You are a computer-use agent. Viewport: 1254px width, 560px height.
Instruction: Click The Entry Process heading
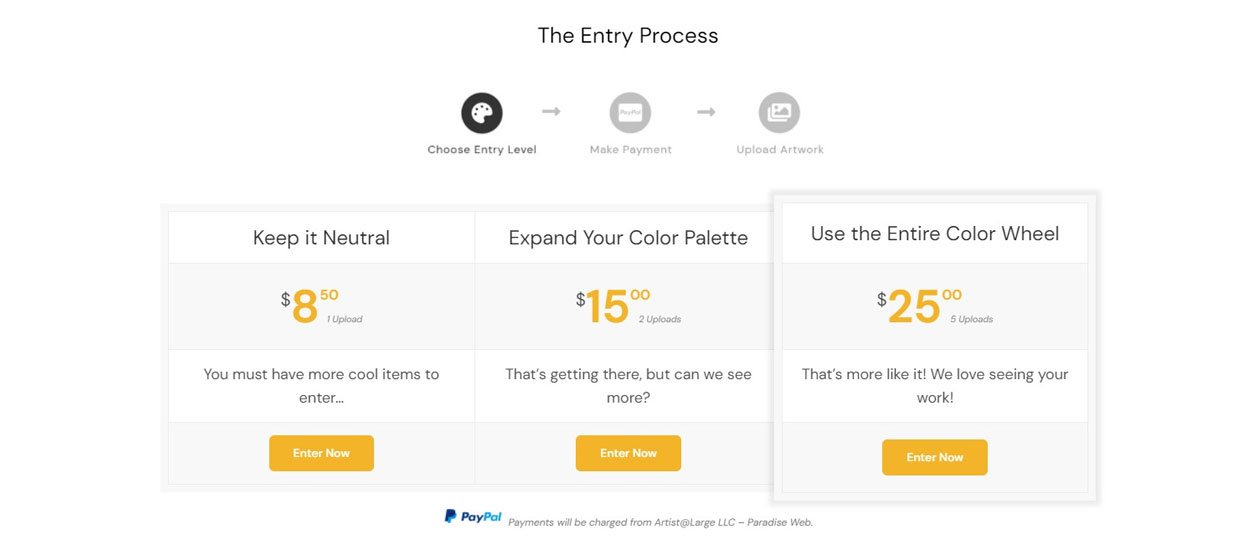click(x=628, y=36)
